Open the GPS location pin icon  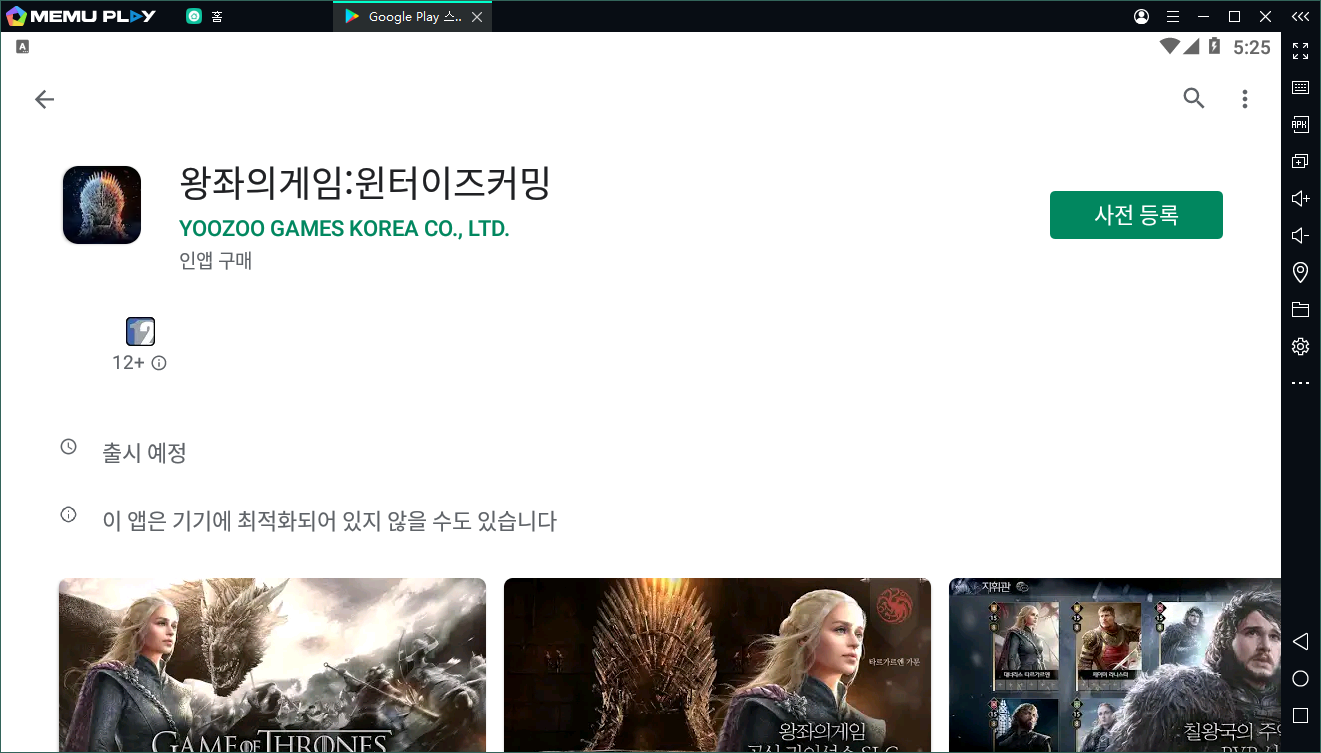[1300, 272]
